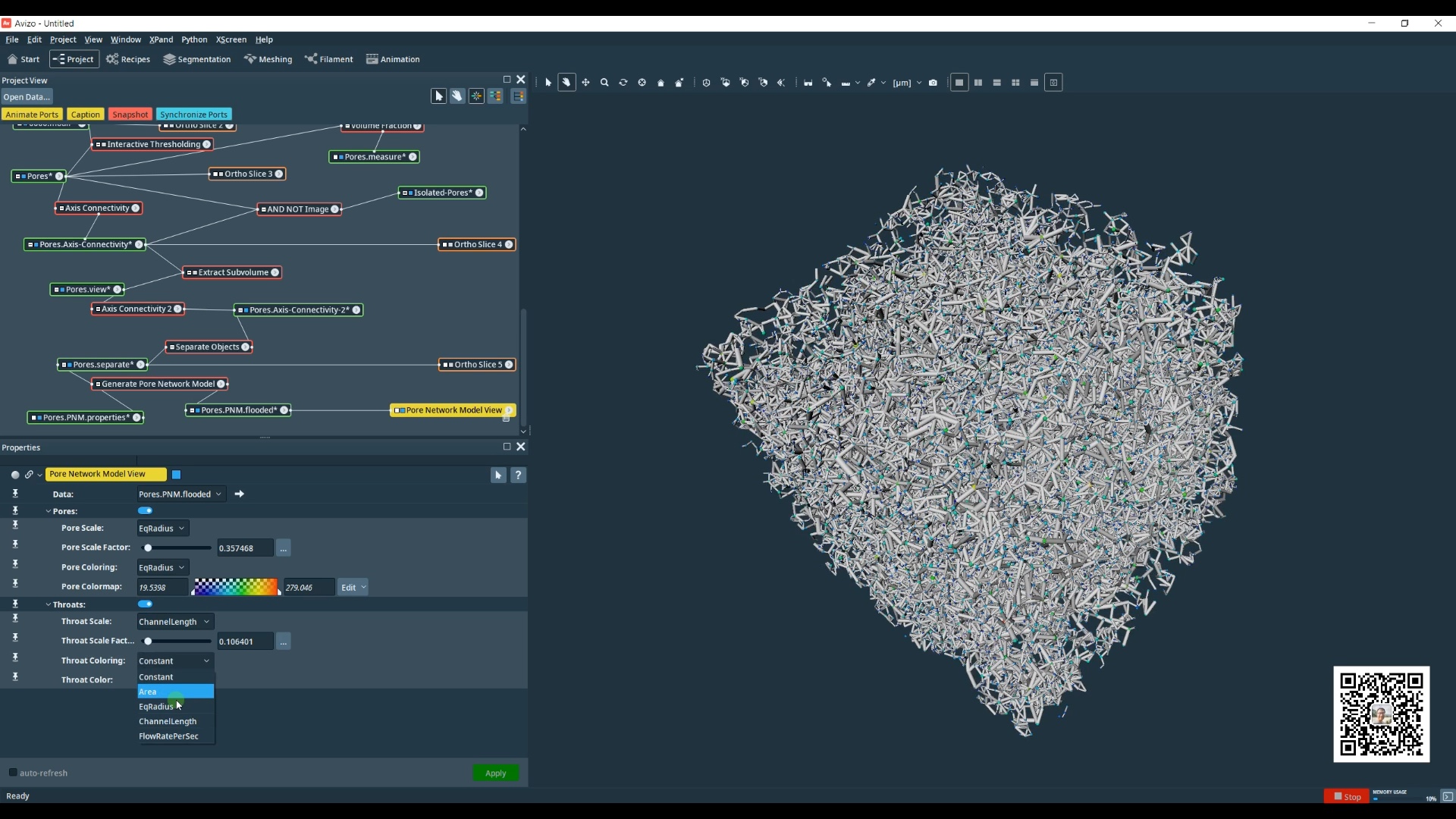Enable the auto-refresh checkbox
The height and width of the screenshot is (819, 1456).
13,773
